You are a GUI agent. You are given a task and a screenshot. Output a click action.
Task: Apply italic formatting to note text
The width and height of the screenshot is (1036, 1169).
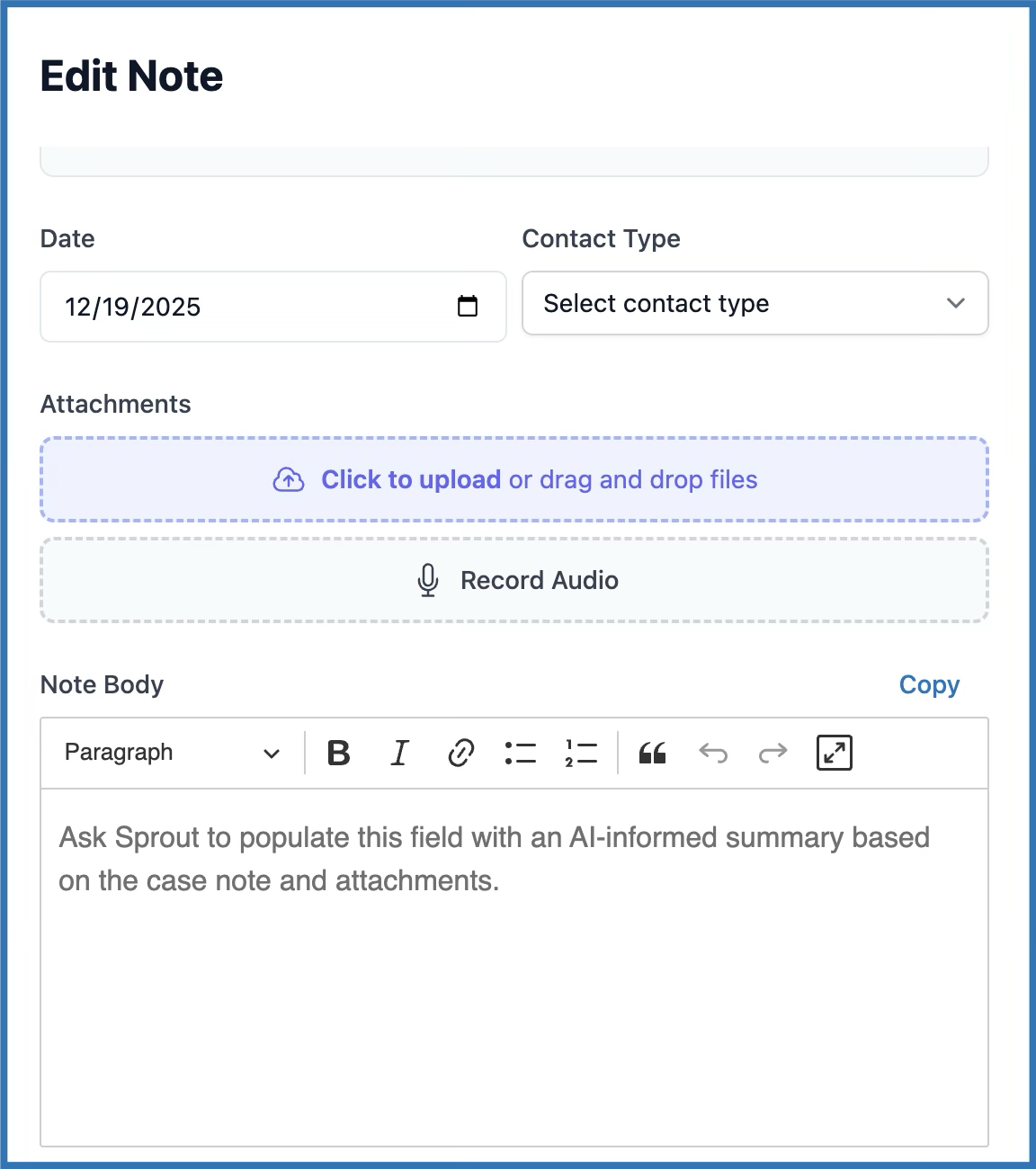(x=399, y=753)
